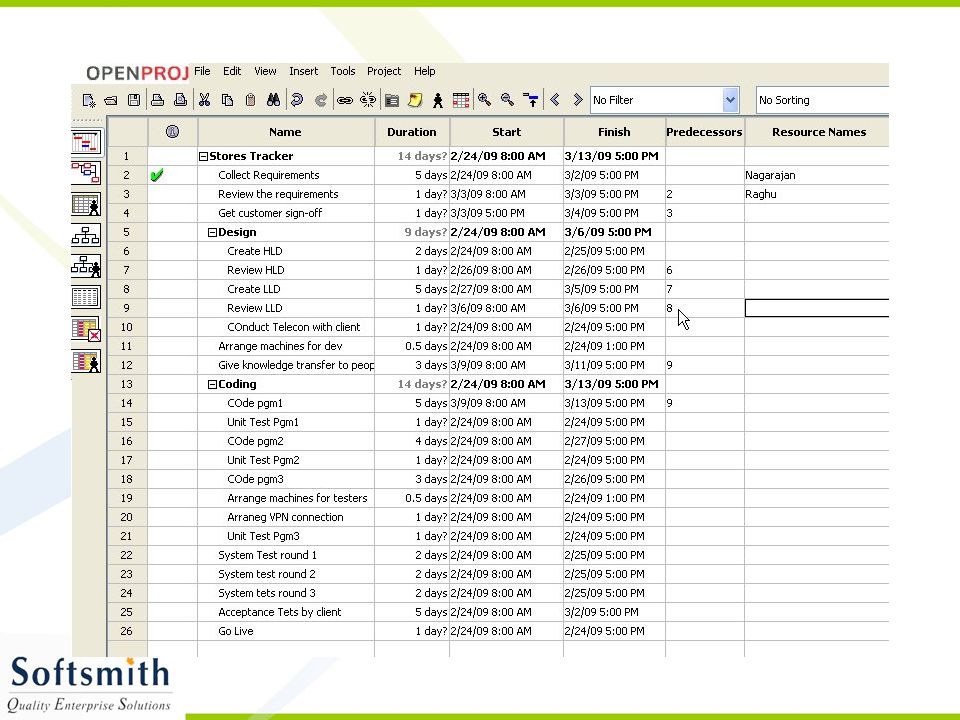Viewport: 960px width, 720px height.
Task: Click the 0.5 days duration for Arrange machines for dev
Action: 426,347
